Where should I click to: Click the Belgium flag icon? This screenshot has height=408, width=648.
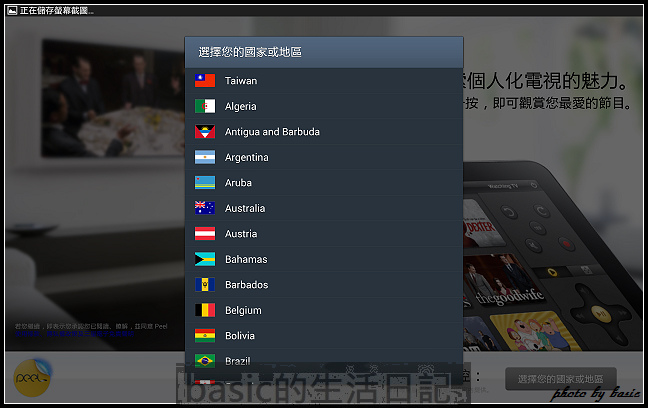click(x=205, y=310)
